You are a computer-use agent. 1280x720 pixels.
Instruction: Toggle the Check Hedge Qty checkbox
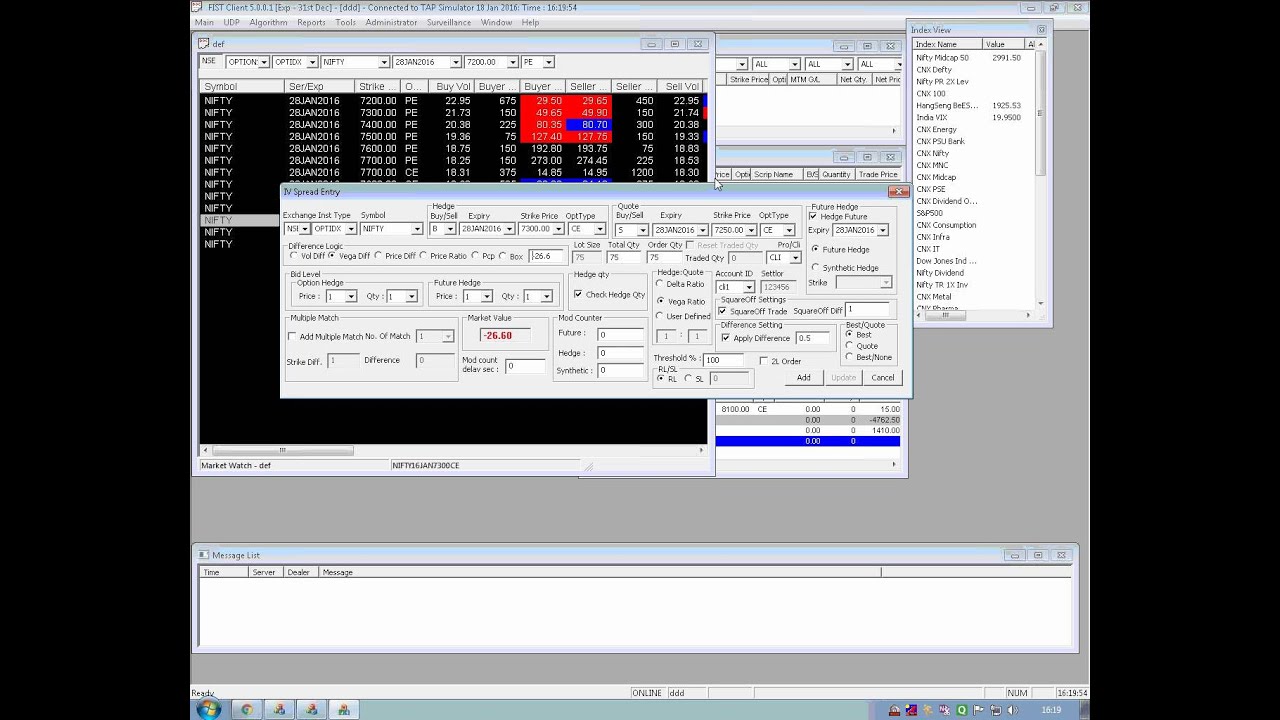click(578, 294)
